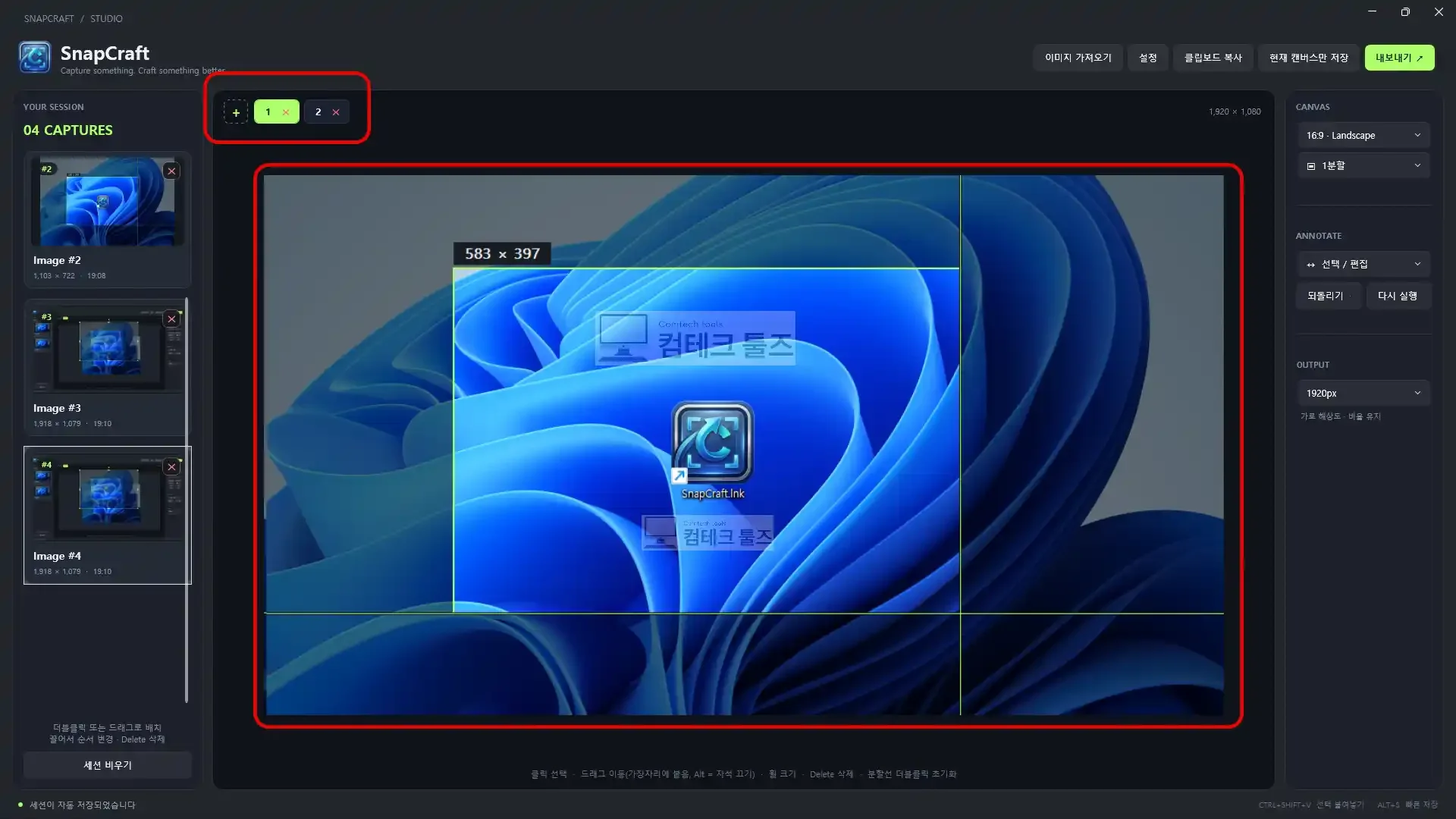Open the 1분할 layout dropdown
The image size is (1456, 819).
[1363, 166]
